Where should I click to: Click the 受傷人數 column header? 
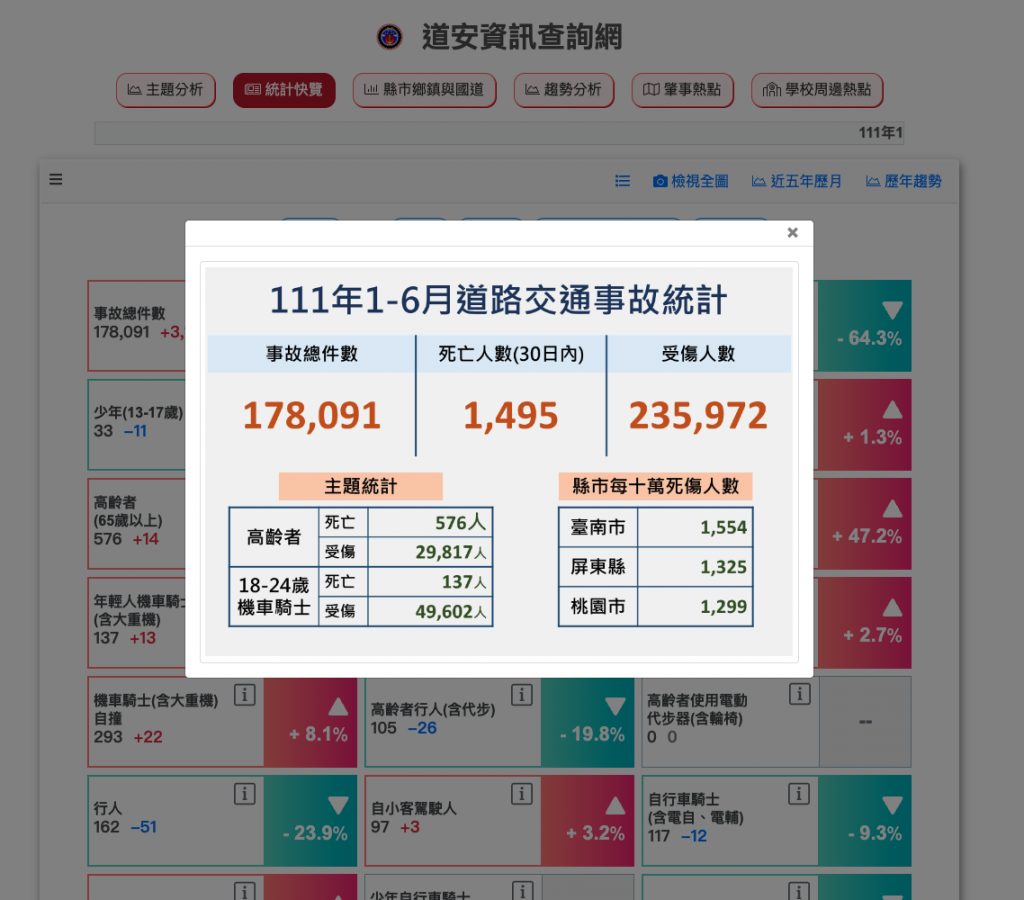[698, 354]
